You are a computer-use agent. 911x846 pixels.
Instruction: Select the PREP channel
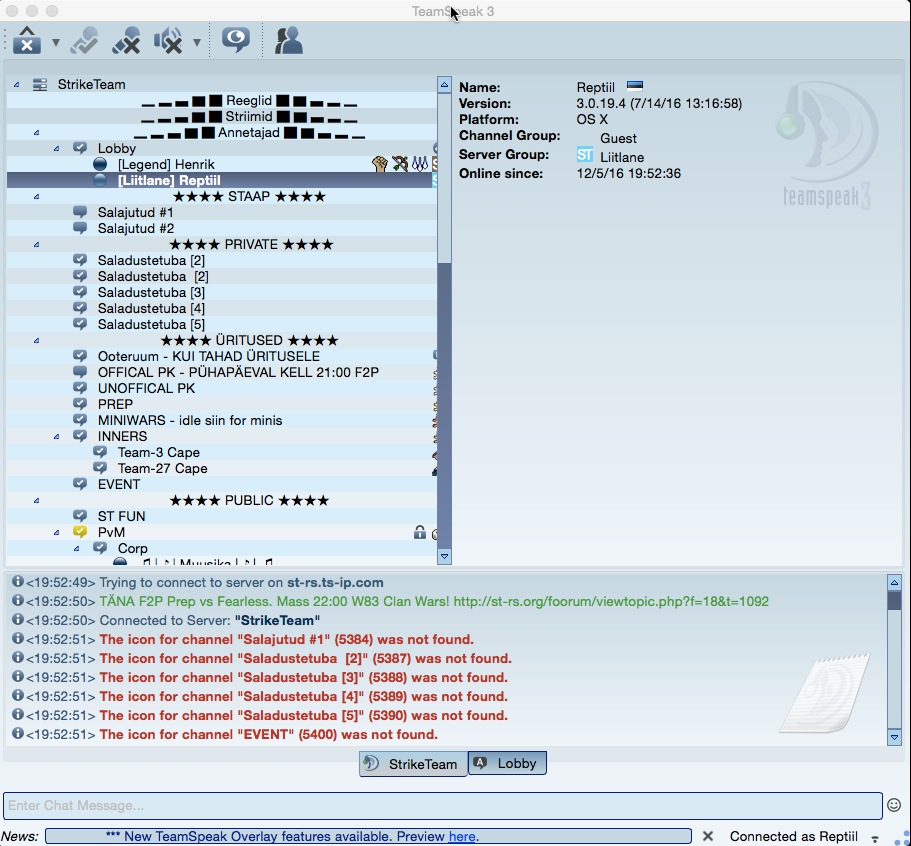click(x=221, y=404)
